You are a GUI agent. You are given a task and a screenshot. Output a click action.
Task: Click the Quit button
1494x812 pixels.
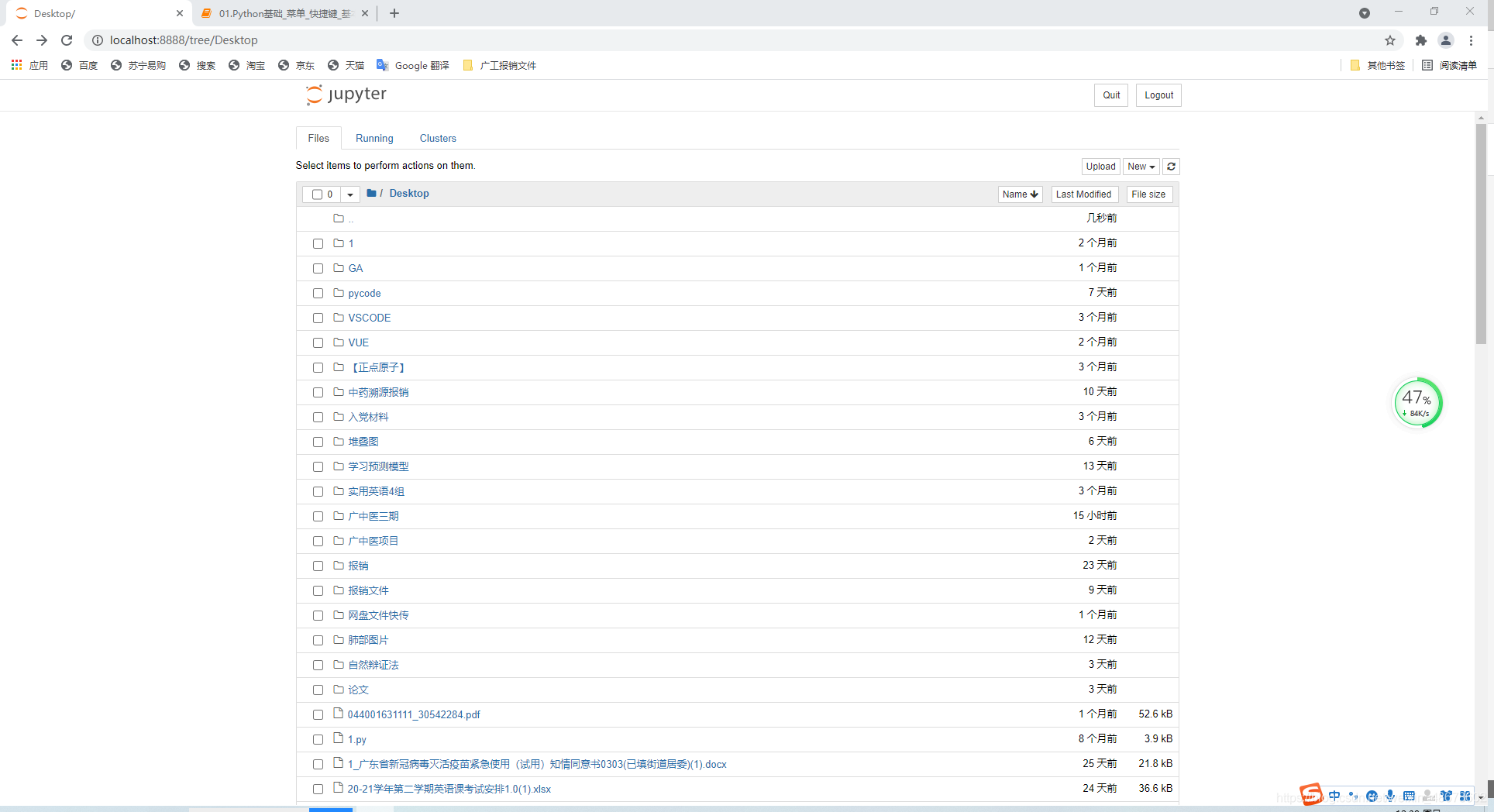coord(1111,95)
